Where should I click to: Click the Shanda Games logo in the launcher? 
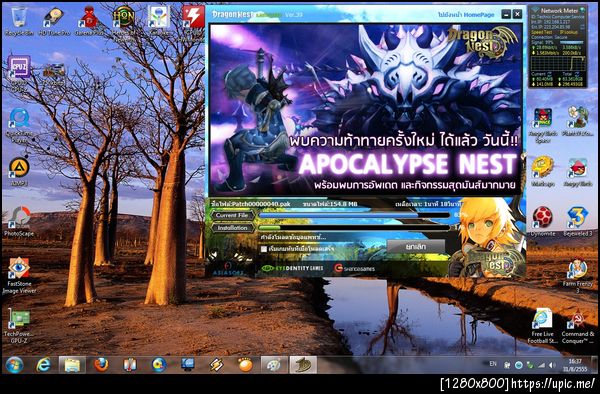354,269
